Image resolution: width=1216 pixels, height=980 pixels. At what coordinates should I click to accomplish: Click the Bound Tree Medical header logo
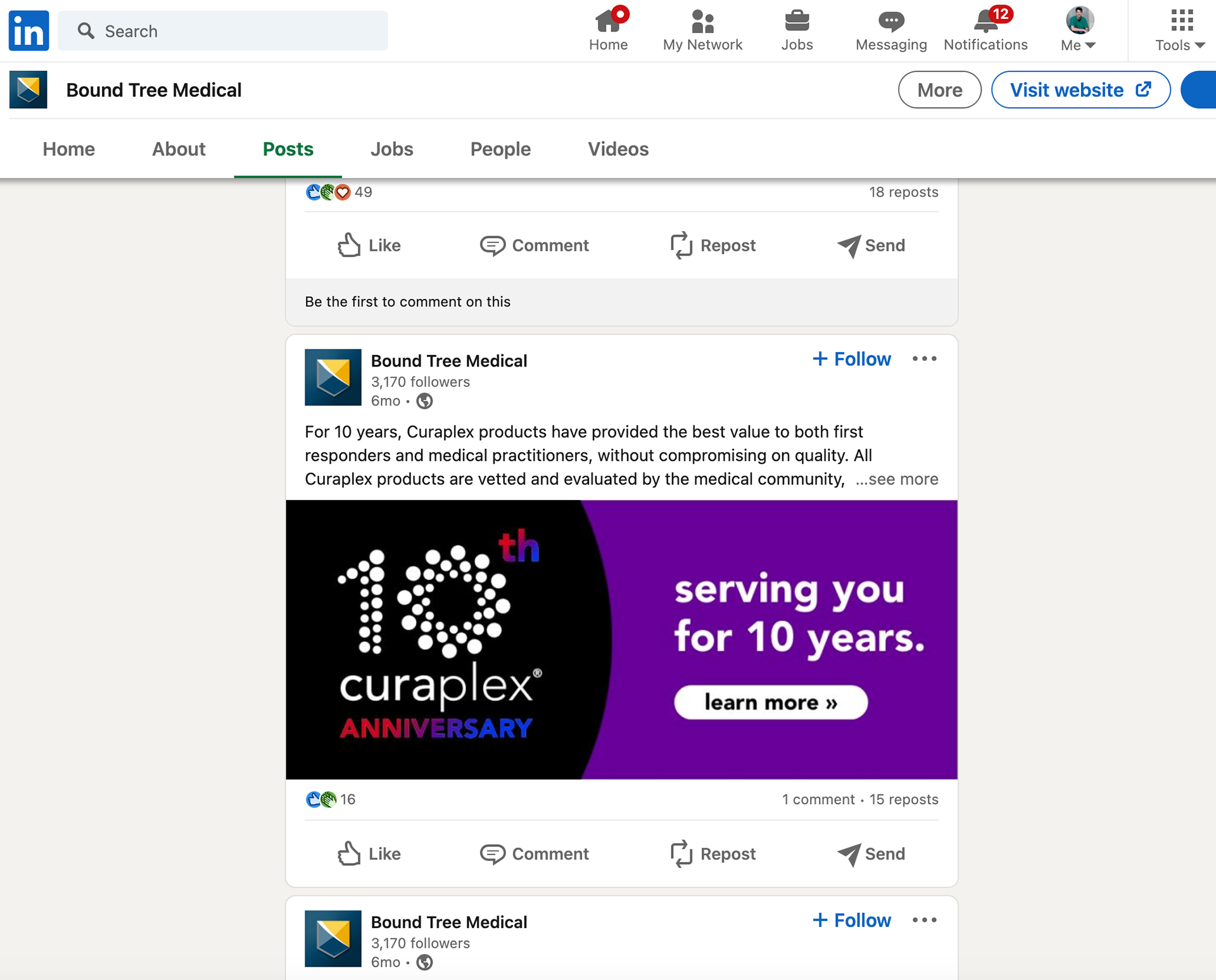[x=28, y=90]
